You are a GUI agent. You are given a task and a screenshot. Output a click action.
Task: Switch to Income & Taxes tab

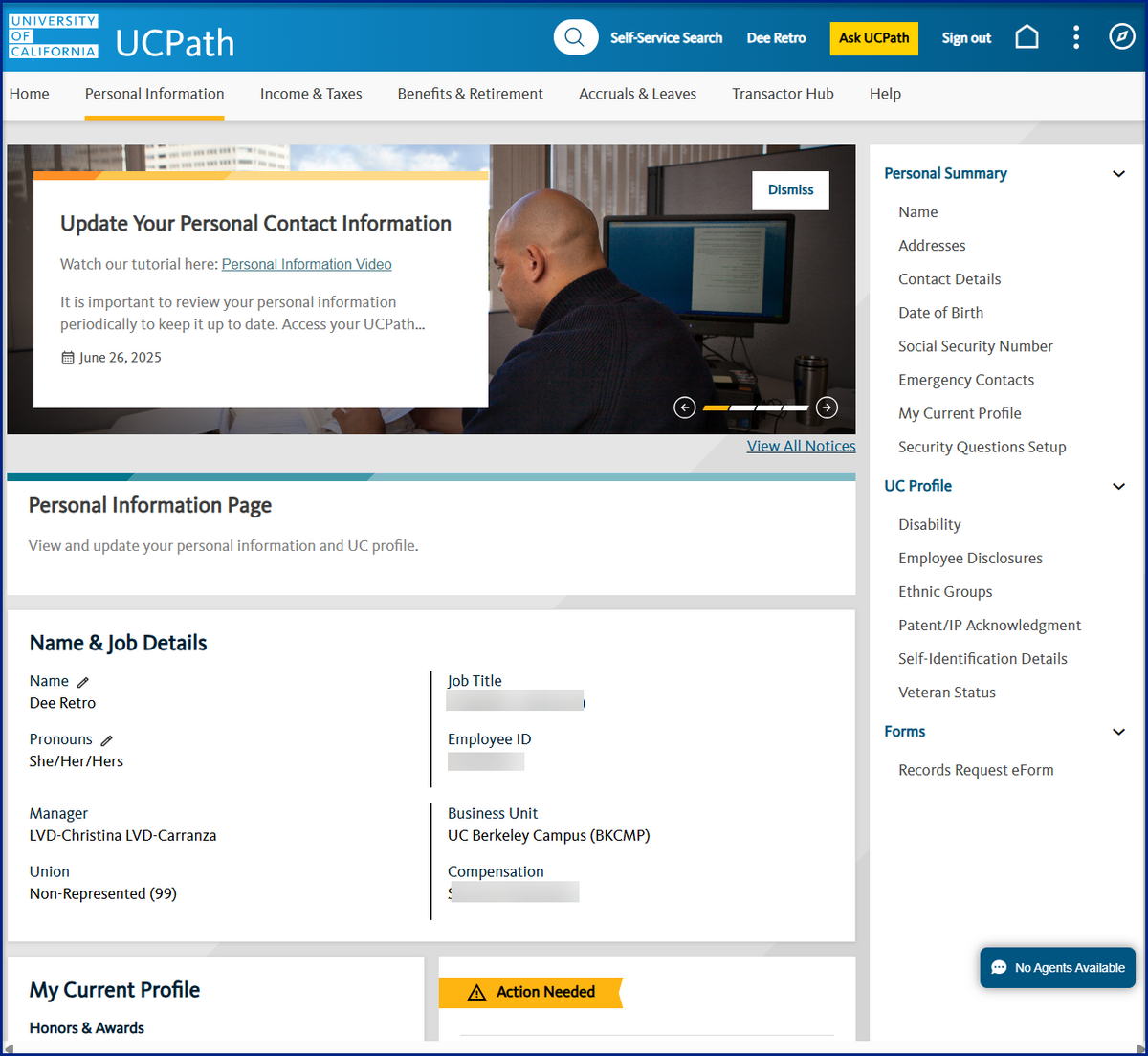click(311, 94)
